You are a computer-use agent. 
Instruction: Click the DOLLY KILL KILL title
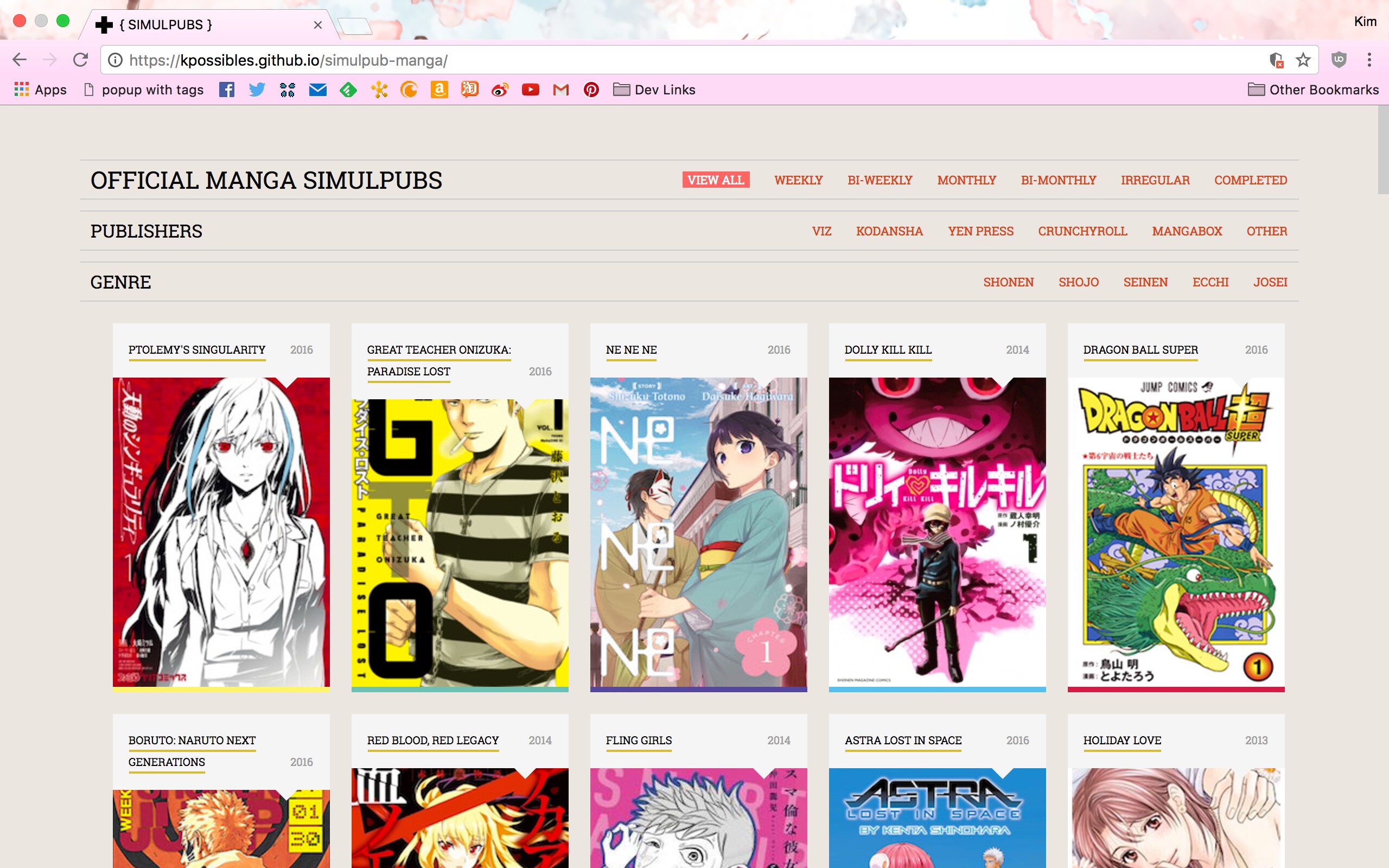pos(888,349)
